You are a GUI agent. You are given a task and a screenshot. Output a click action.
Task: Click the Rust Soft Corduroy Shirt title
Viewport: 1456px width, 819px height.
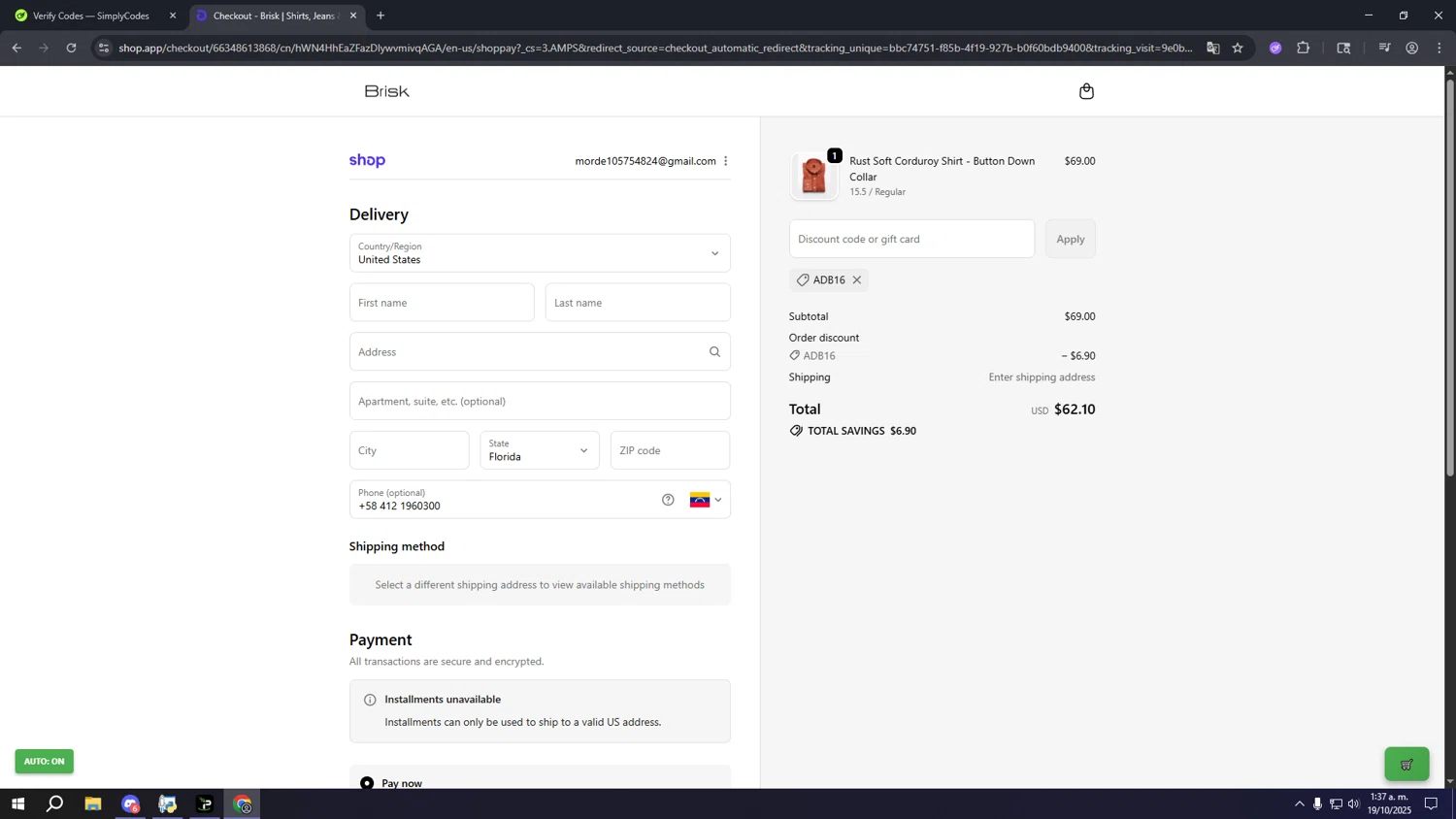pyautogui.click(x=943, y=169)
